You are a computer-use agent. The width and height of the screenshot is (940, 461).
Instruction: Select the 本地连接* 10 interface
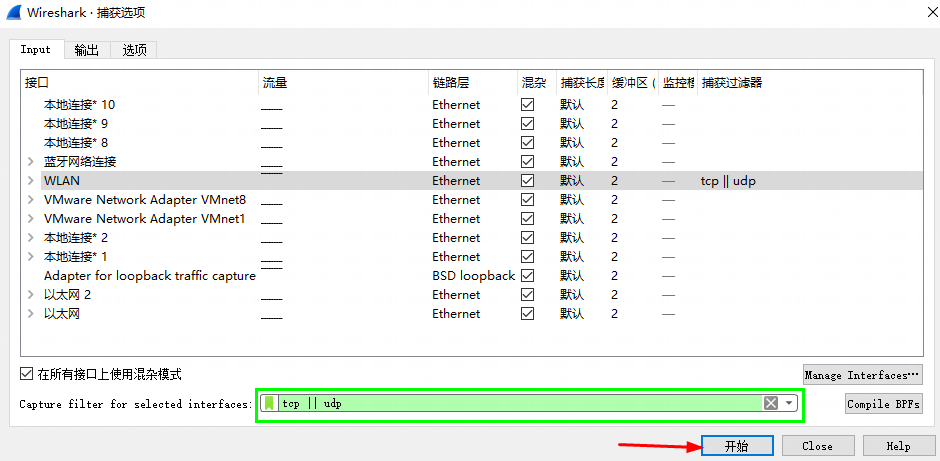[x=79, y=105]
